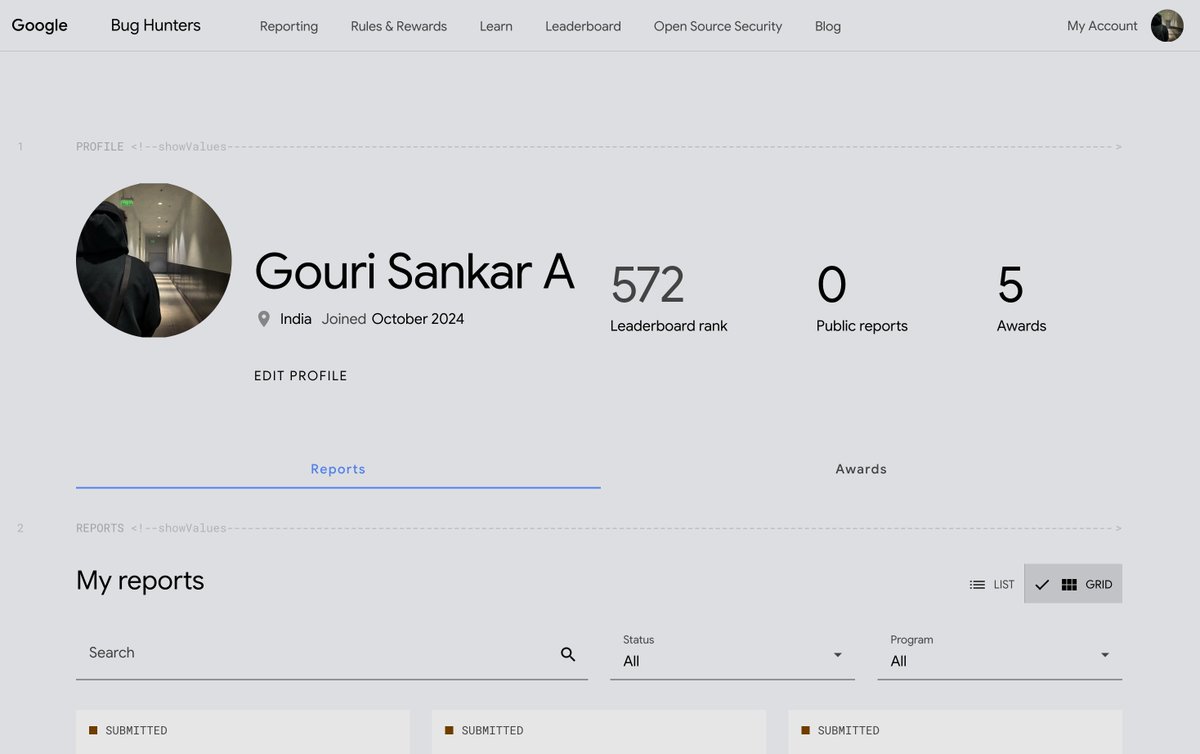
Task: Click the Awards count 5
Action: [x=1010, y=285]
